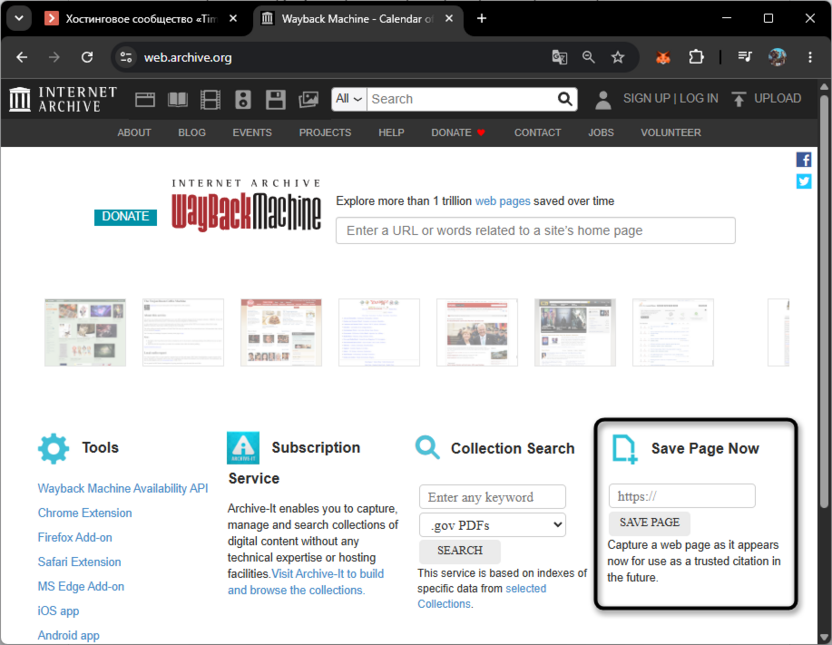This screenshot has width=832, height=645.
Task: Open the Firefox Add-on link
Action: point(75,537)
